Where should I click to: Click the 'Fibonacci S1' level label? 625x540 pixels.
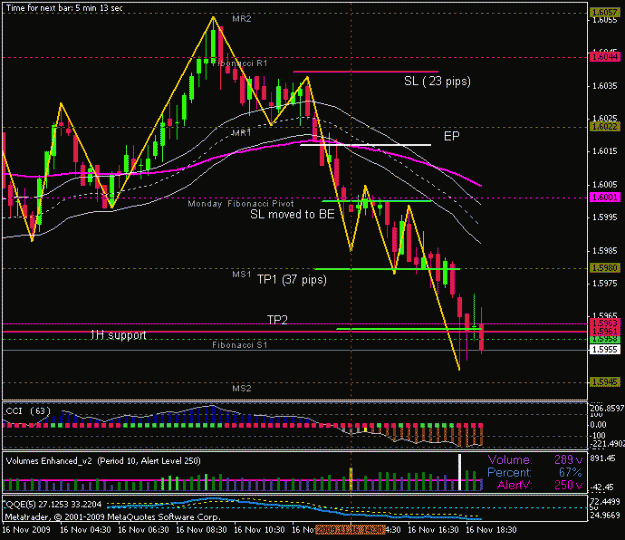tap(240, 345)
